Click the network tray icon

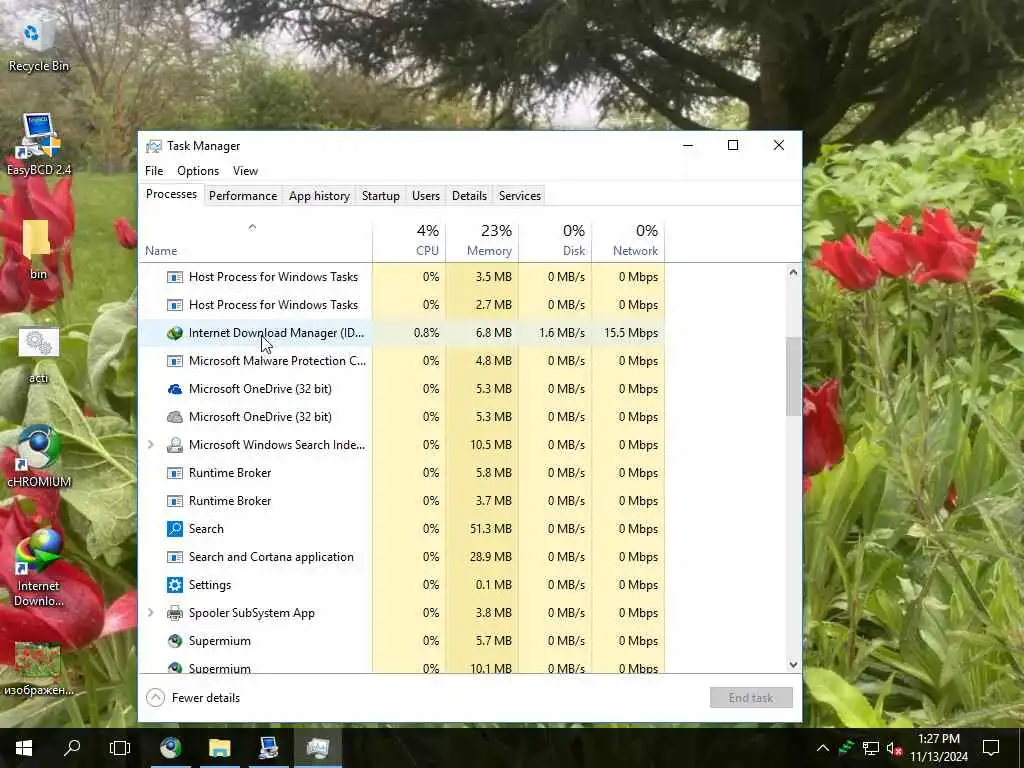tap(871, 748)
